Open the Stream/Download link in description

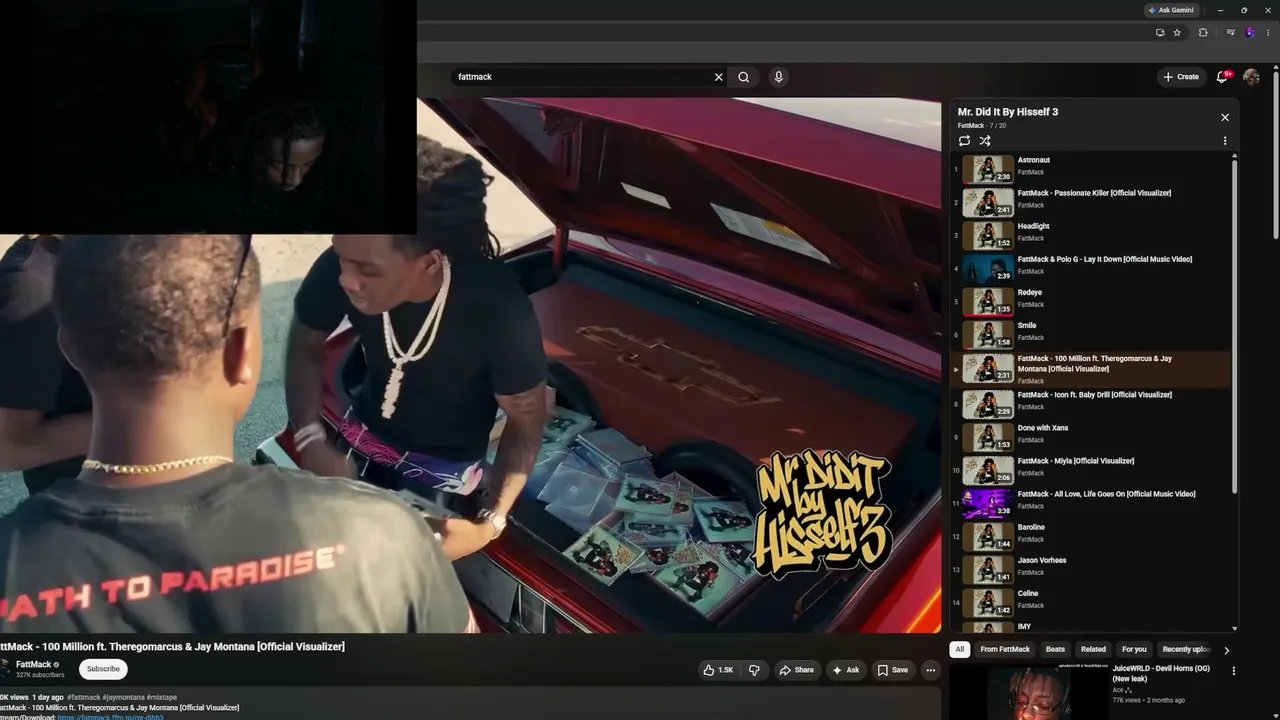pyautogui.click(x=110, y=717)
